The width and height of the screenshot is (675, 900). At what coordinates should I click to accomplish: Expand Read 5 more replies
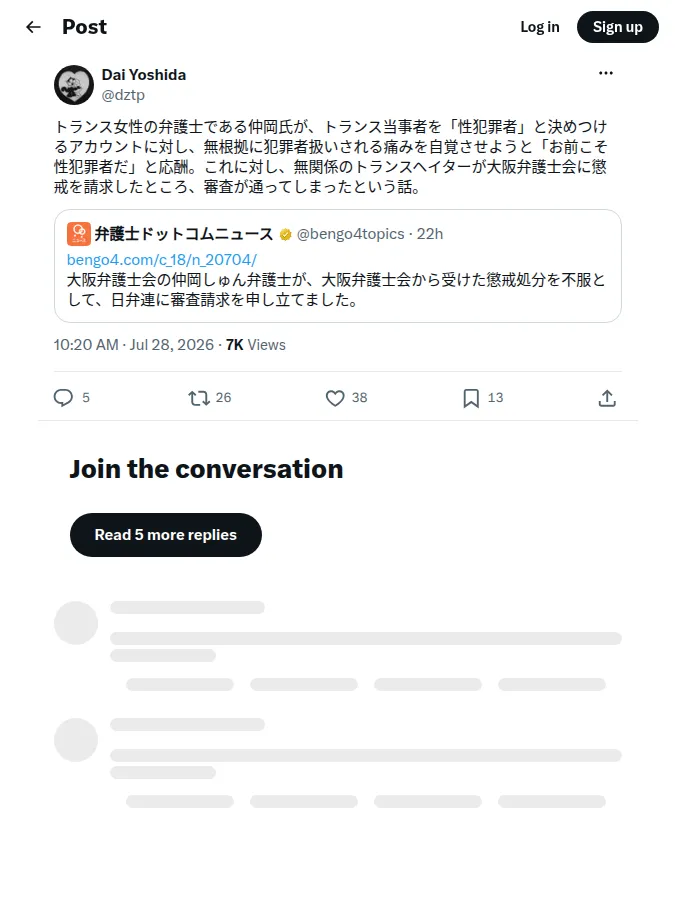click(x=166, y=535)
